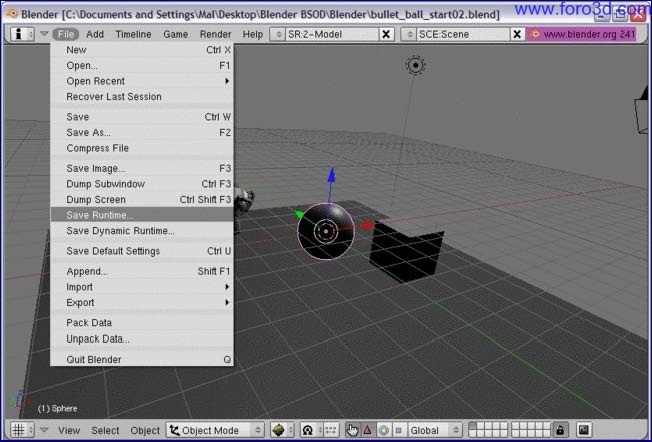The width and height of the screenshot is (652, 442).
Task: Open the screen browse arrows beside SR:2-Model
Action: tap(277, 34)
